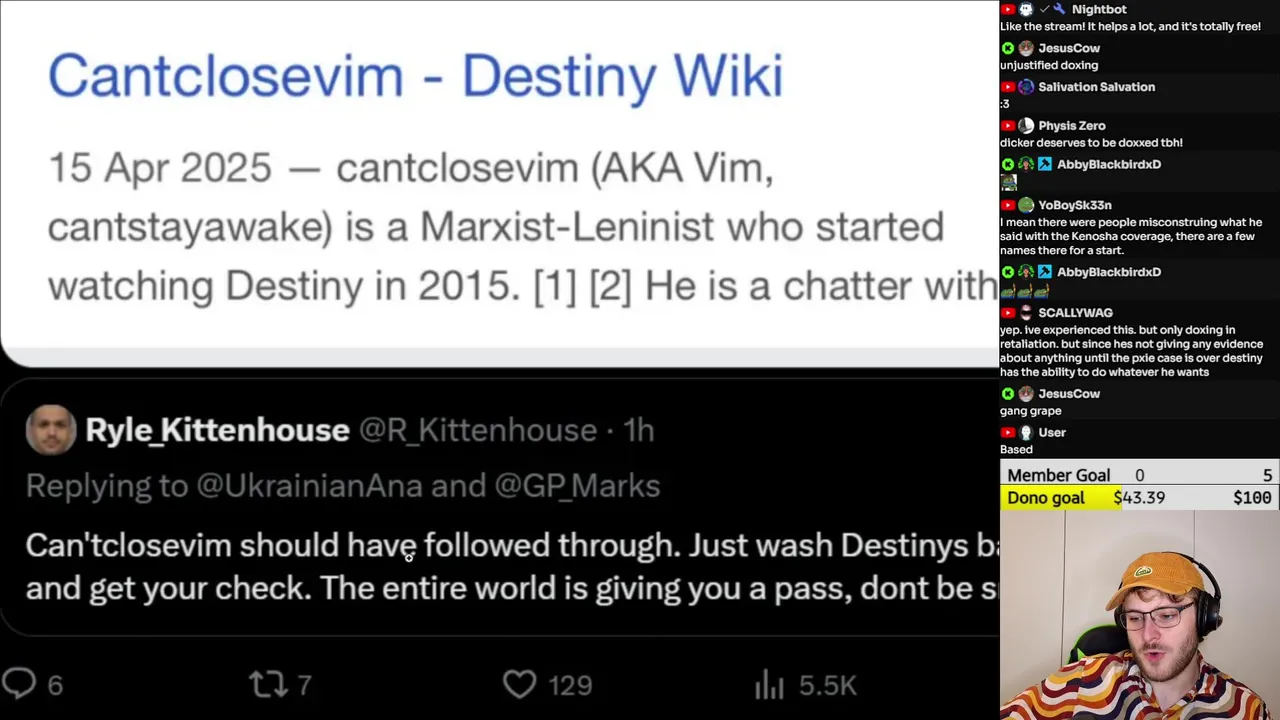Viewport: 1280px width, 720px height.
Task: Open the @R_Kittenhouse handle
Action: pos(478,430)
